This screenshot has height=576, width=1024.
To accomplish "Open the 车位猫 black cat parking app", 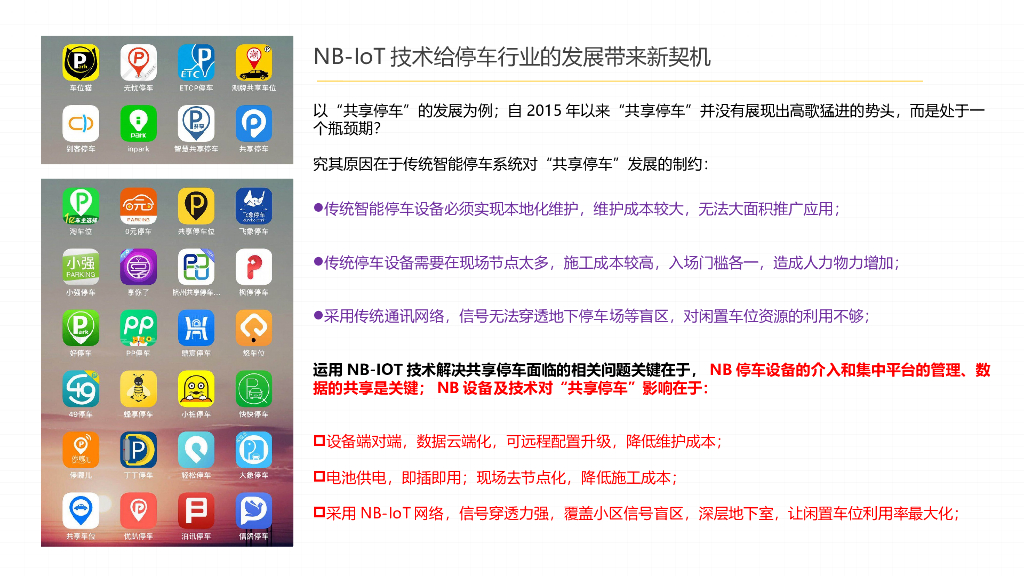I will pos(80,63).
